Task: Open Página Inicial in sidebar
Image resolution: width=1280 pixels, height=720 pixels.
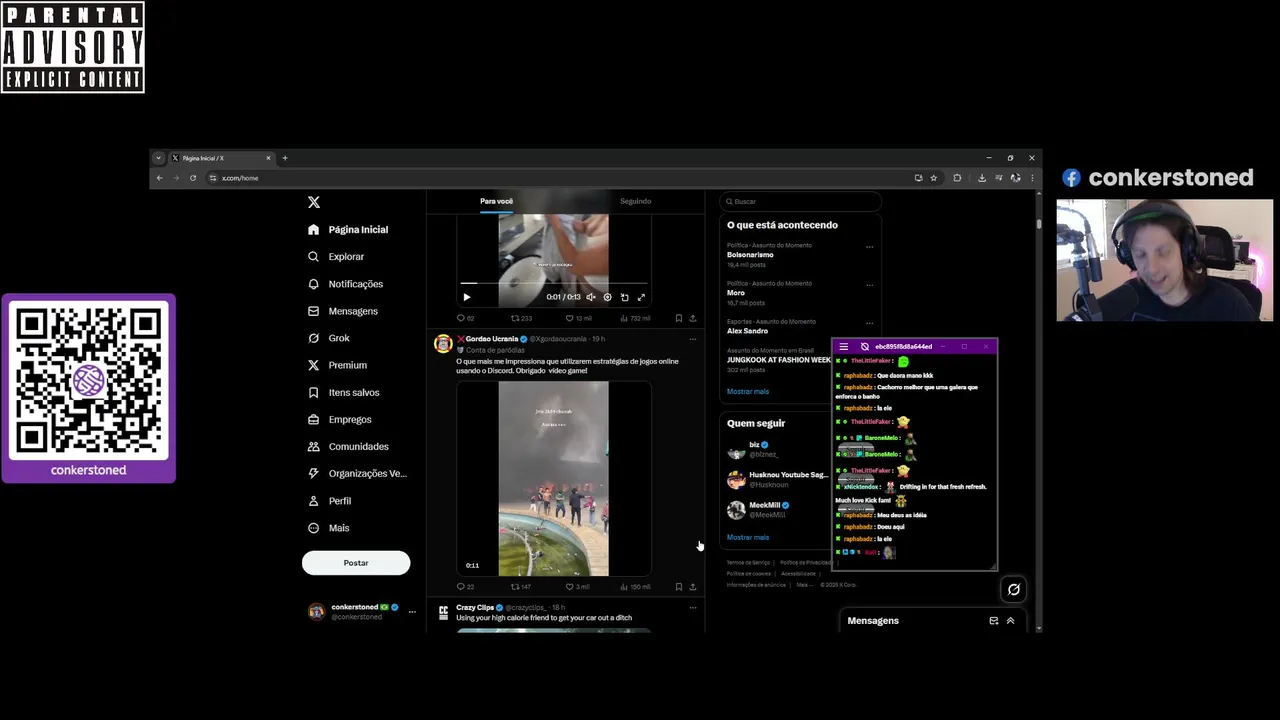Action: pyautogui.click(x=348, y=230)
